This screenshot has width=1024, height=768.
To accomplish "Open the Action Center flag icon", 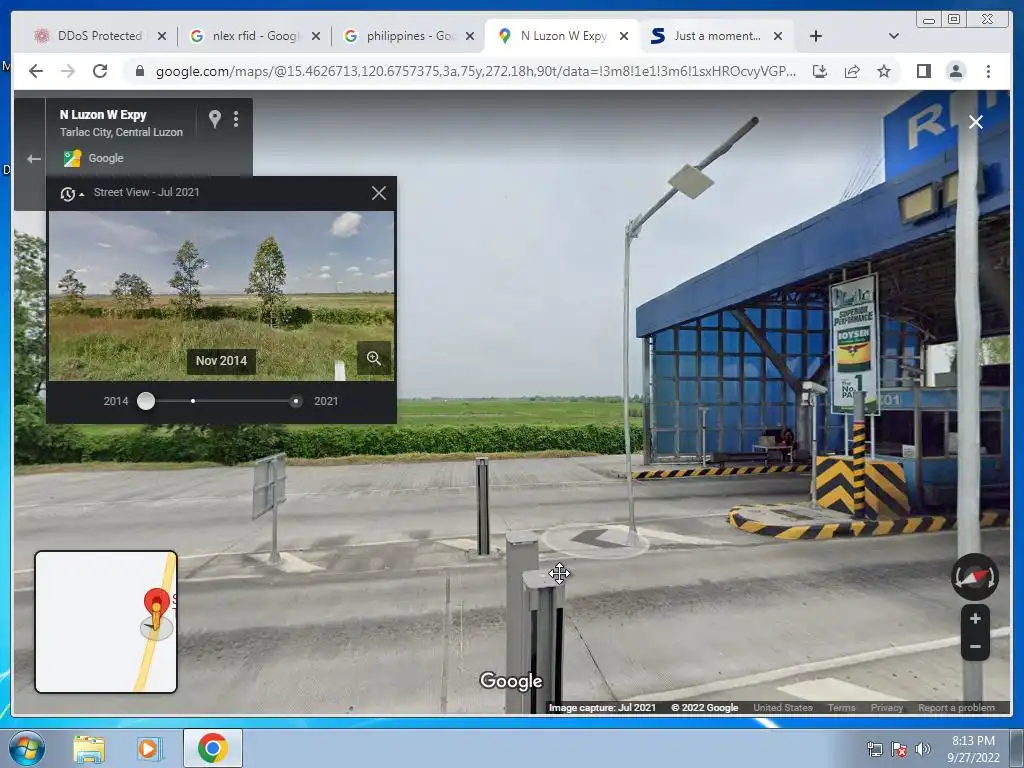I will [x=899, y=749].
